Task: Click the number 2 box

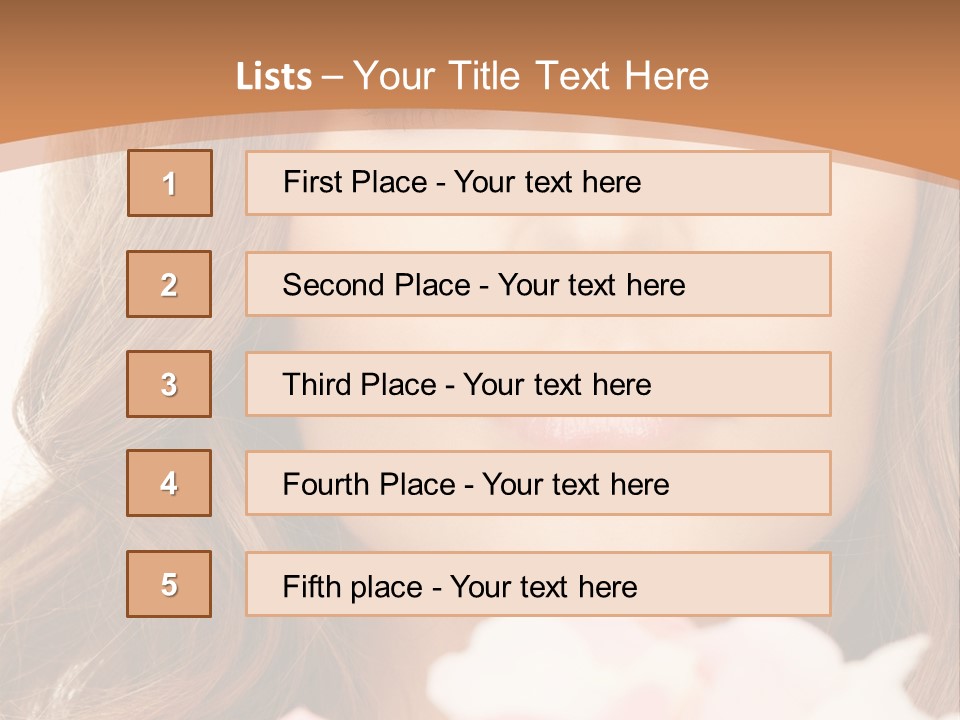Action: point(169,284)
